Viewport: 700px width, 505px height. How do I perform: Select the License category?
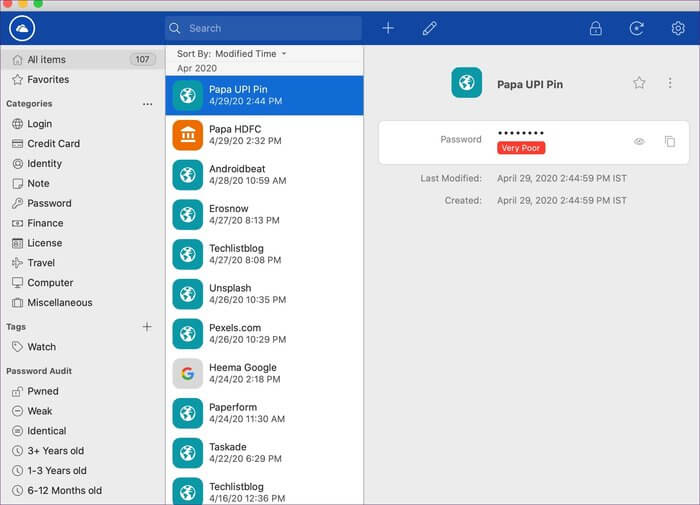click(81, 243)
